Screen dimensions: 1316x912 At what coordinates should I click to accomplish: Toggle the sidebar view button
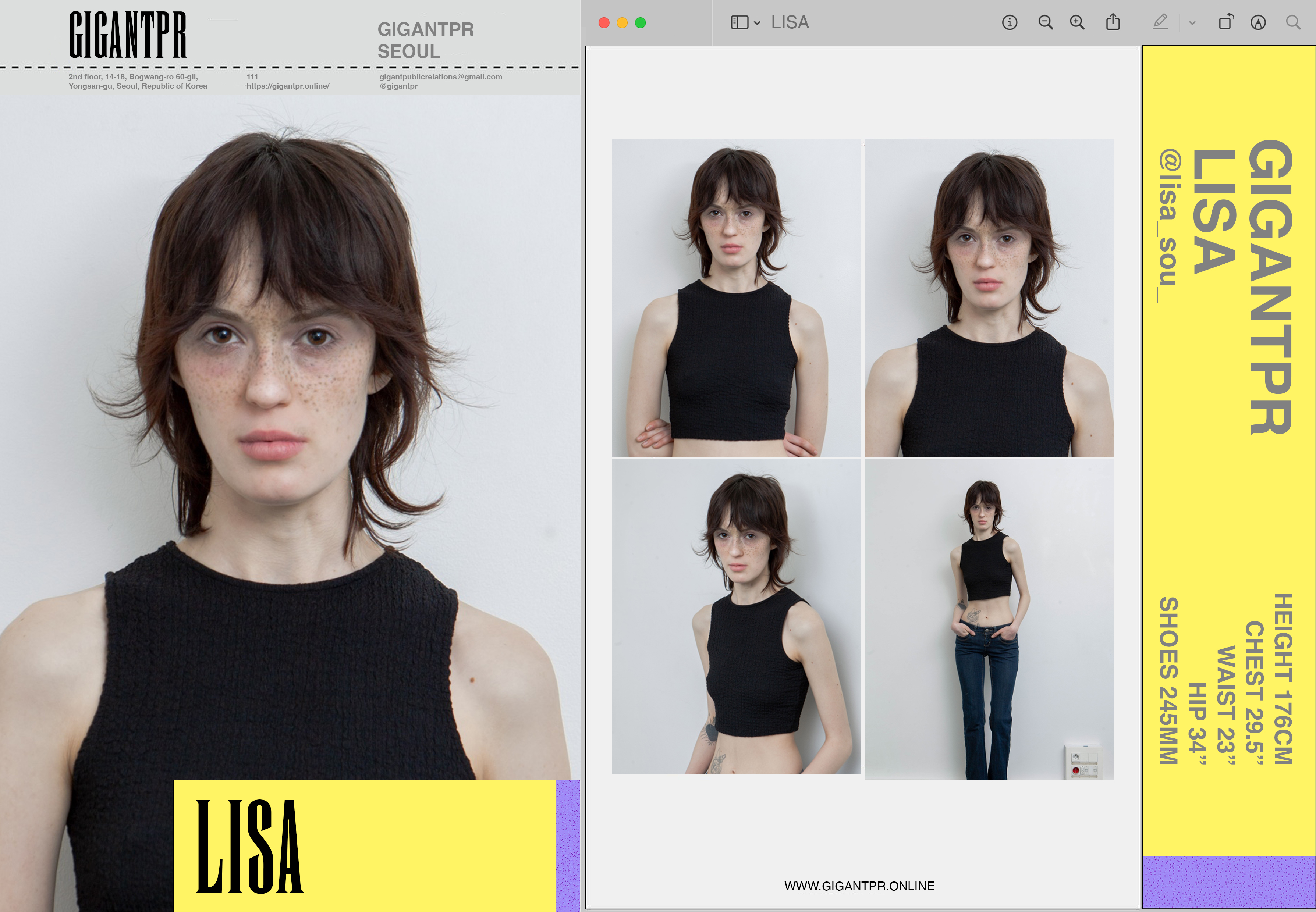(x=739, y=23)
